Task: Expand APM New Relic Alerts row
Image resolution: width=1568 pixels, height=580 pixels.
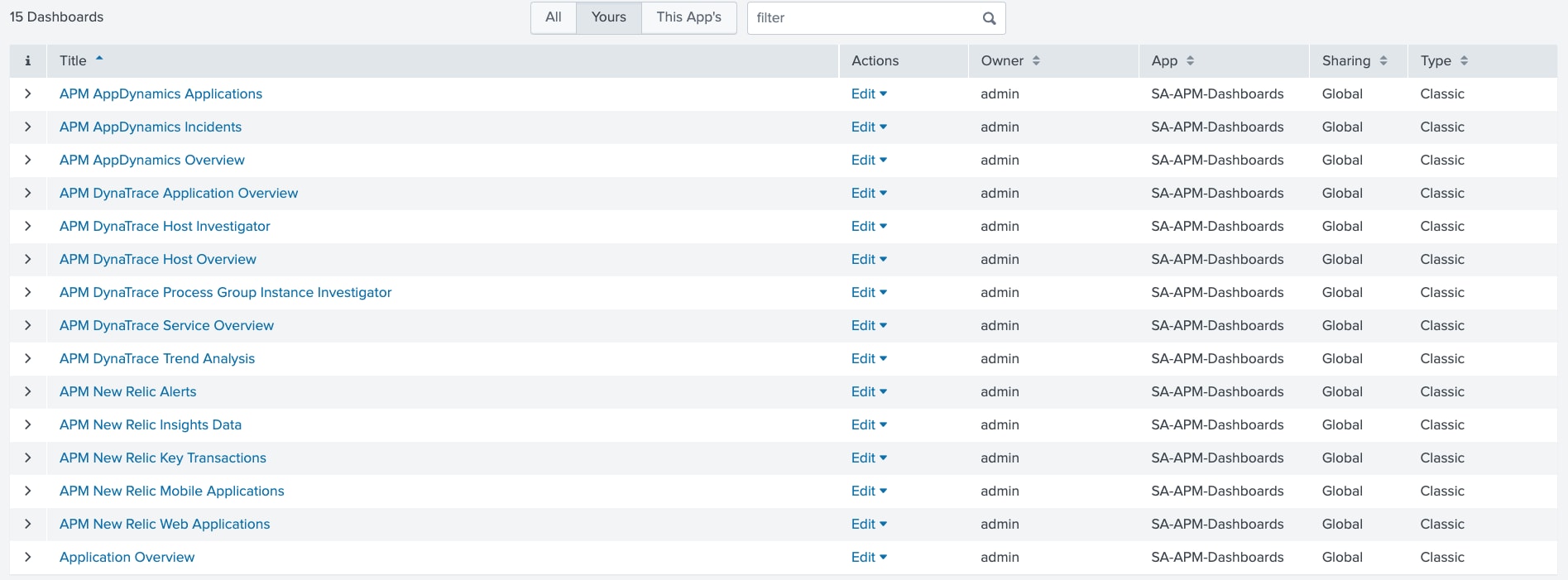Action: pos(27,391)
